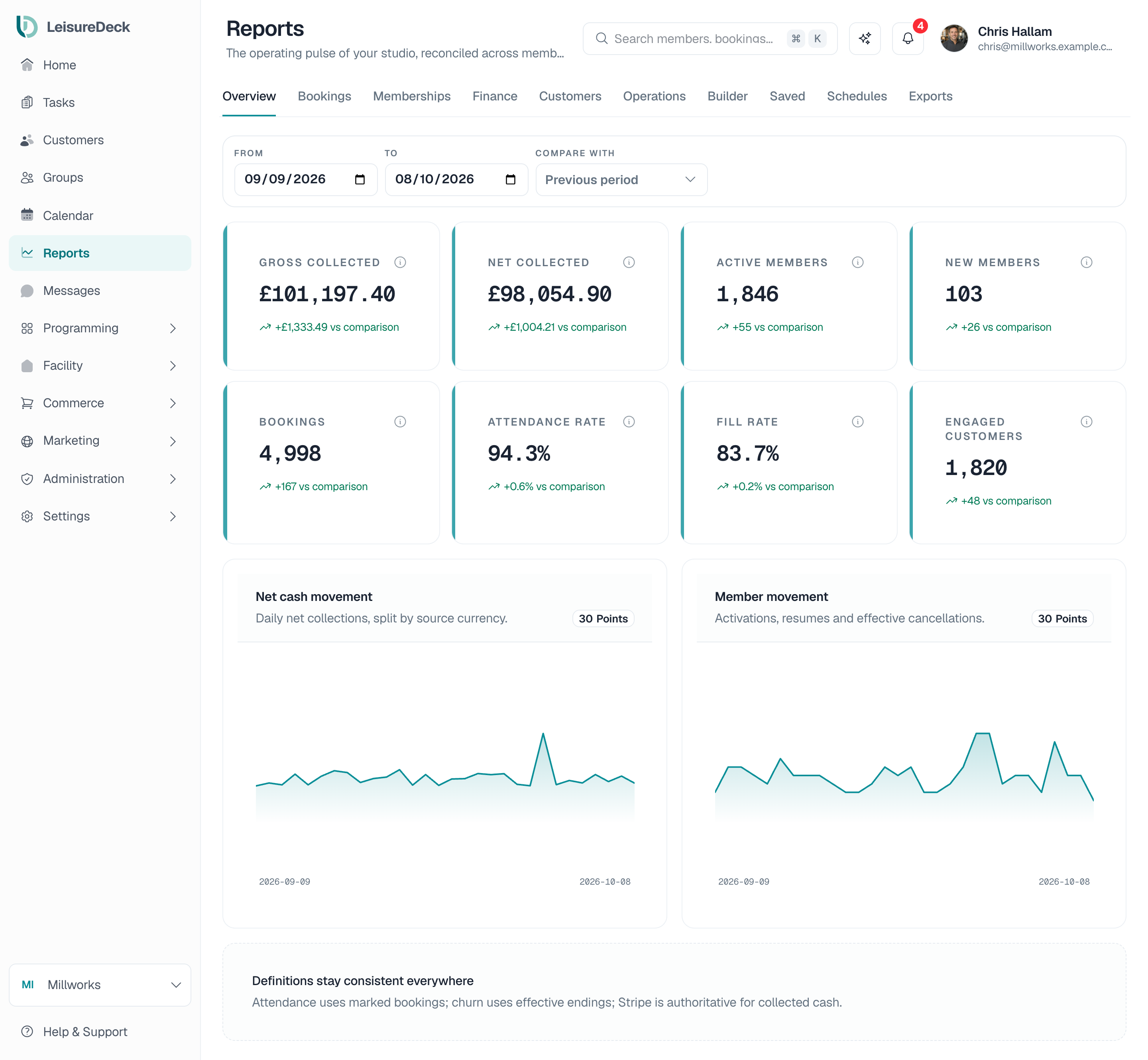Switch to the Bookings tab
The image size is (1148, 1060).
point(324,96)
